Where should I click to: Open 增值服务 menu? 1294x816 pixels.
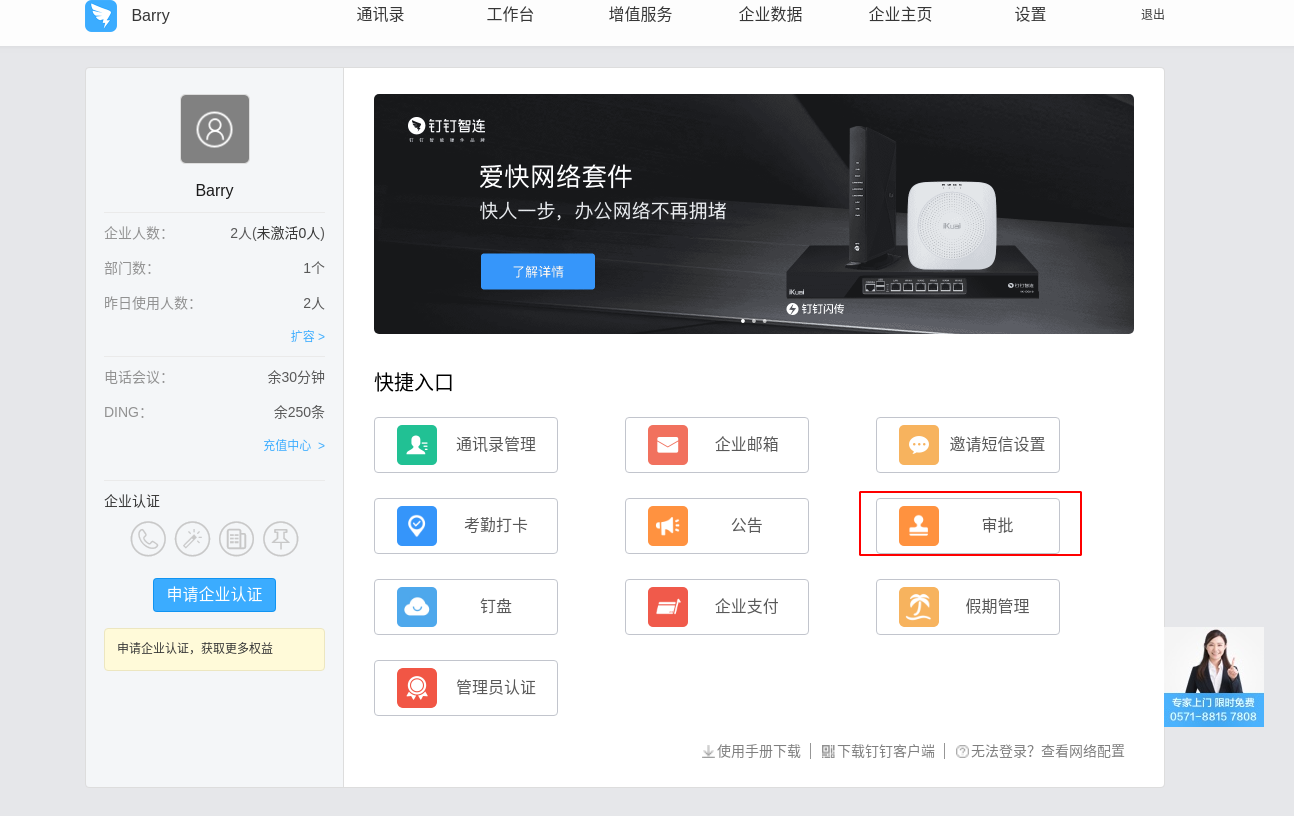pos(641,15)
